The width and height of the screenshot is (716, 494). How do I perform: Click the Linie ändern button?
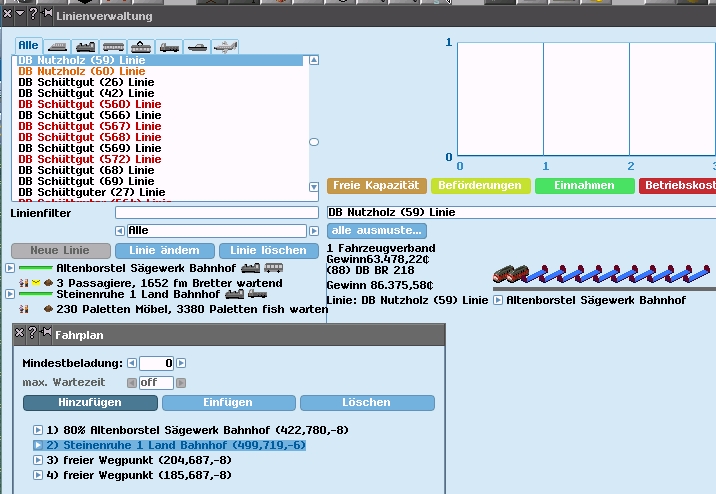pyautogui.click(x=165, y=251)
